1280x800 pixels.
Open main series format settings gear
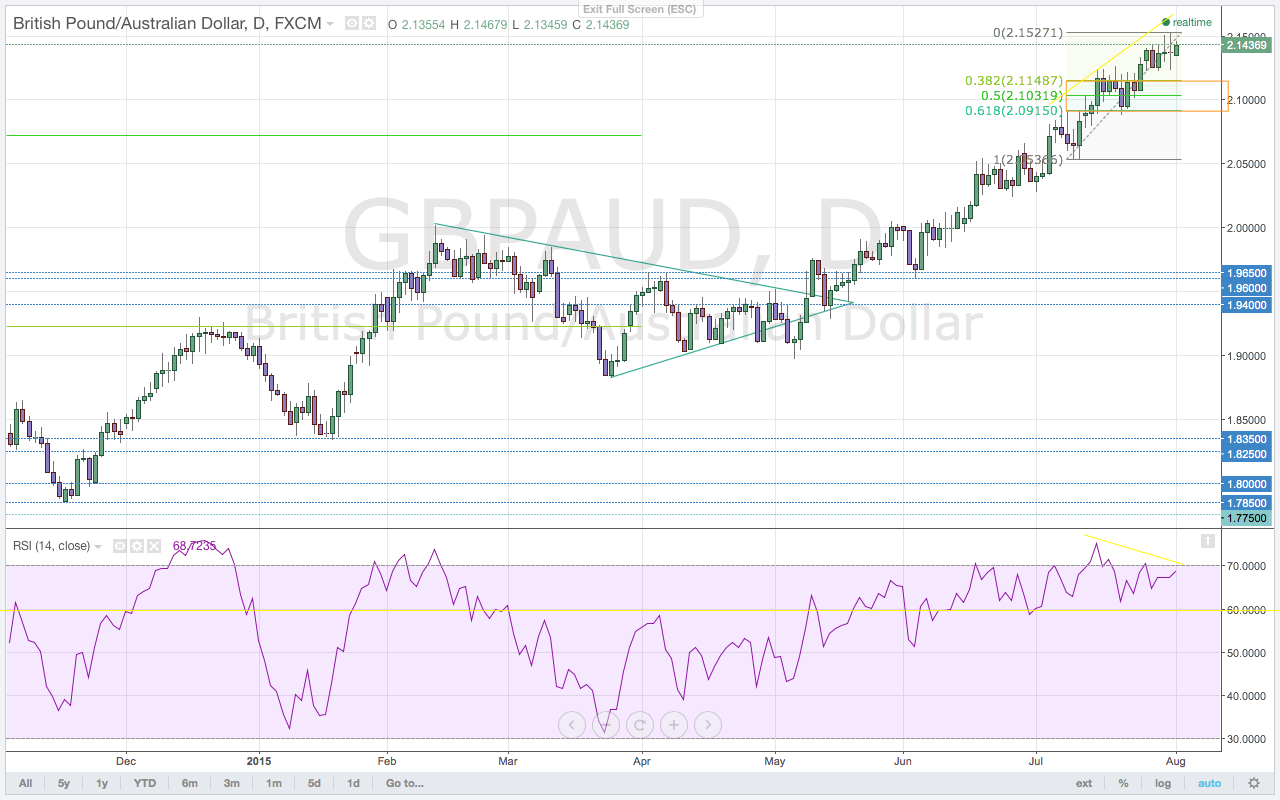[x=369, y=23]
